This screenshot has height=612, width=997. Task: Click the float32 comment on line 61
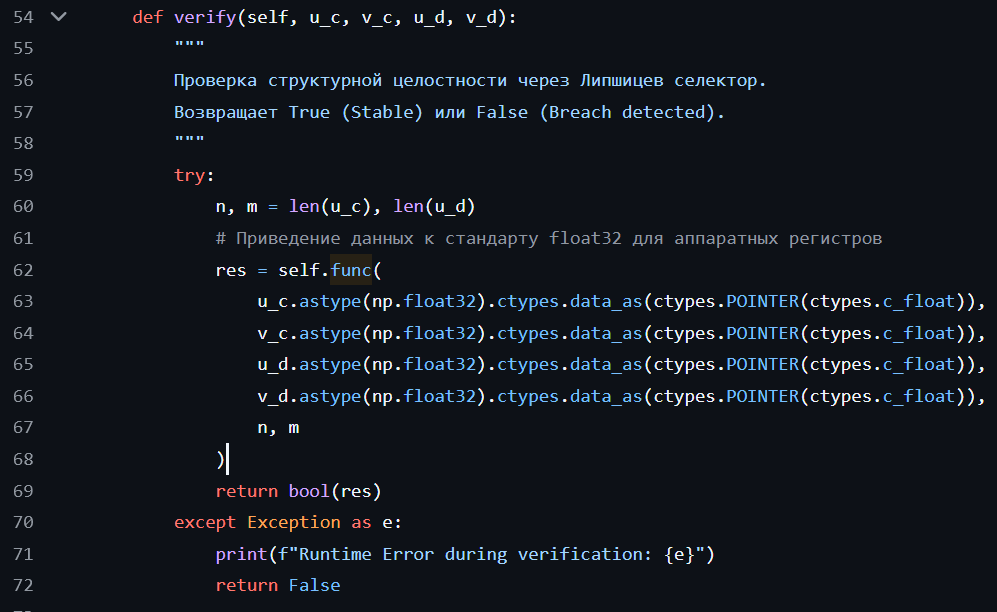click(549, 238)
